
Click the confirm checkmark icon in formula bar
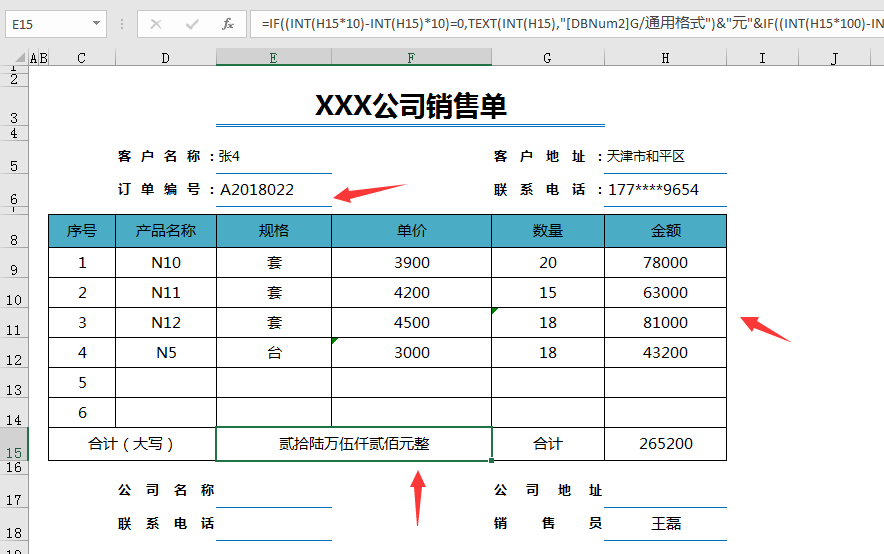tap(192, 24)
